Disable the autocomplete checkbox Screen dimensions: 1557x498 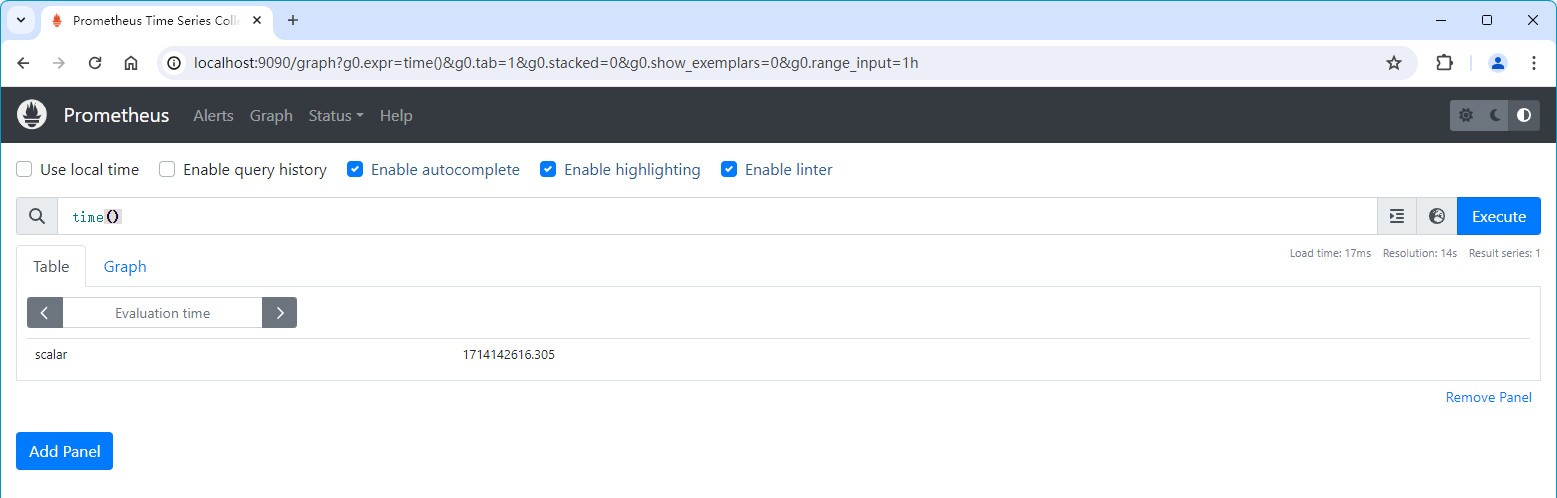click(x=355, y=169)
